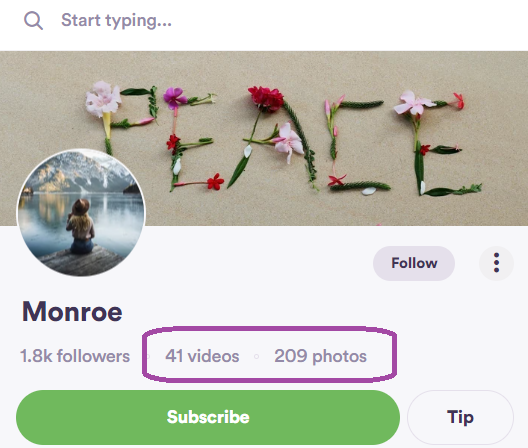Image resolution: width=528 pixels, height=448 pixels.
Task: Follow Monroe's profile
Action: (414, 263)
